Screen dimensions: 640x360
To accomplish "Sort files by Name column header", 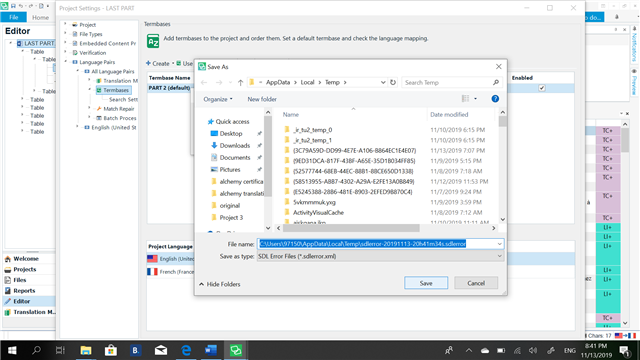I will pyautogui.click(x=291, y=115).
